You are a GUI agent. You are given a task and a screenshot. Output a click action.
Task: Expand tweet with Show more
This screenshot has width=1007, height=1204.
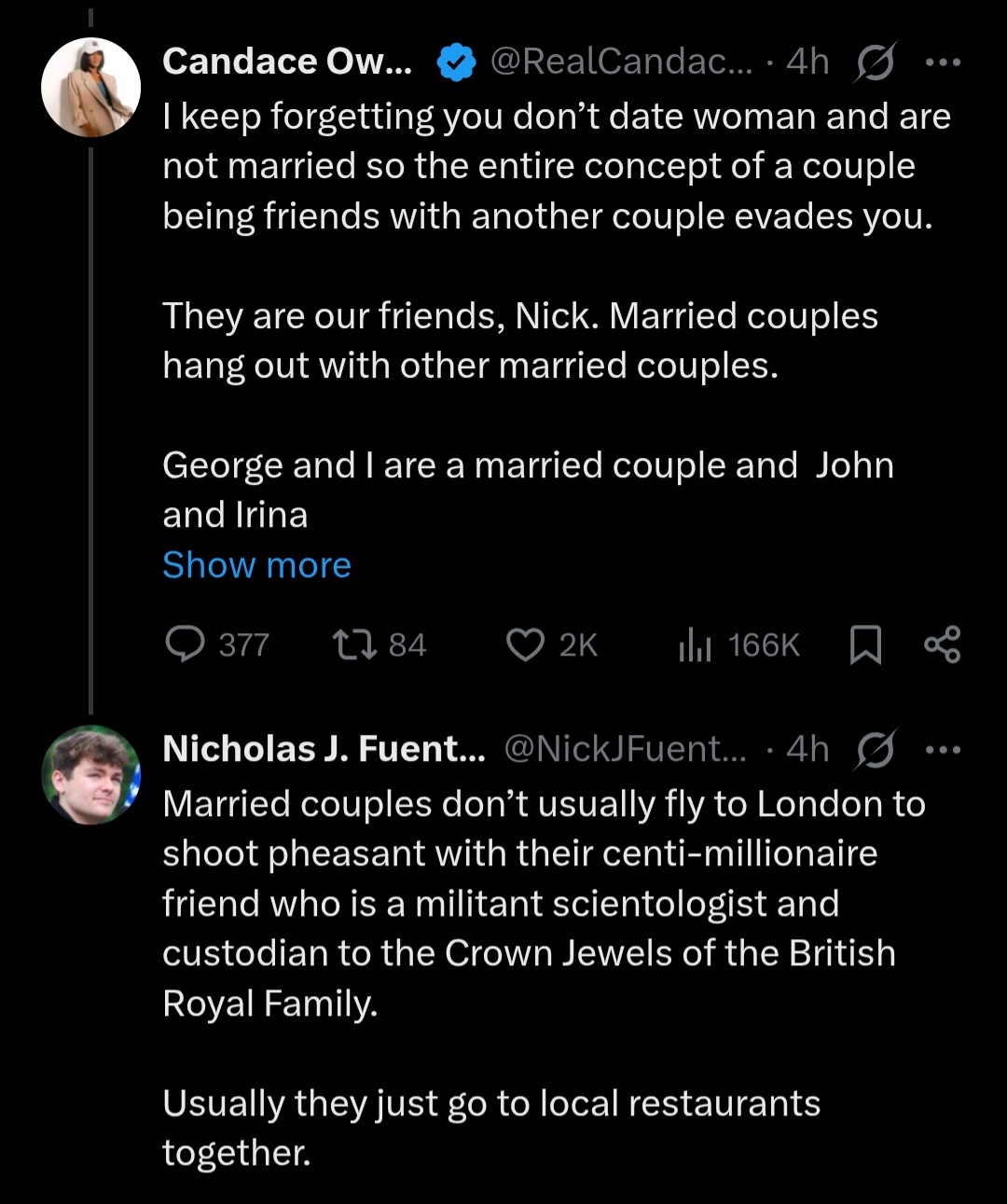[256, 564]
